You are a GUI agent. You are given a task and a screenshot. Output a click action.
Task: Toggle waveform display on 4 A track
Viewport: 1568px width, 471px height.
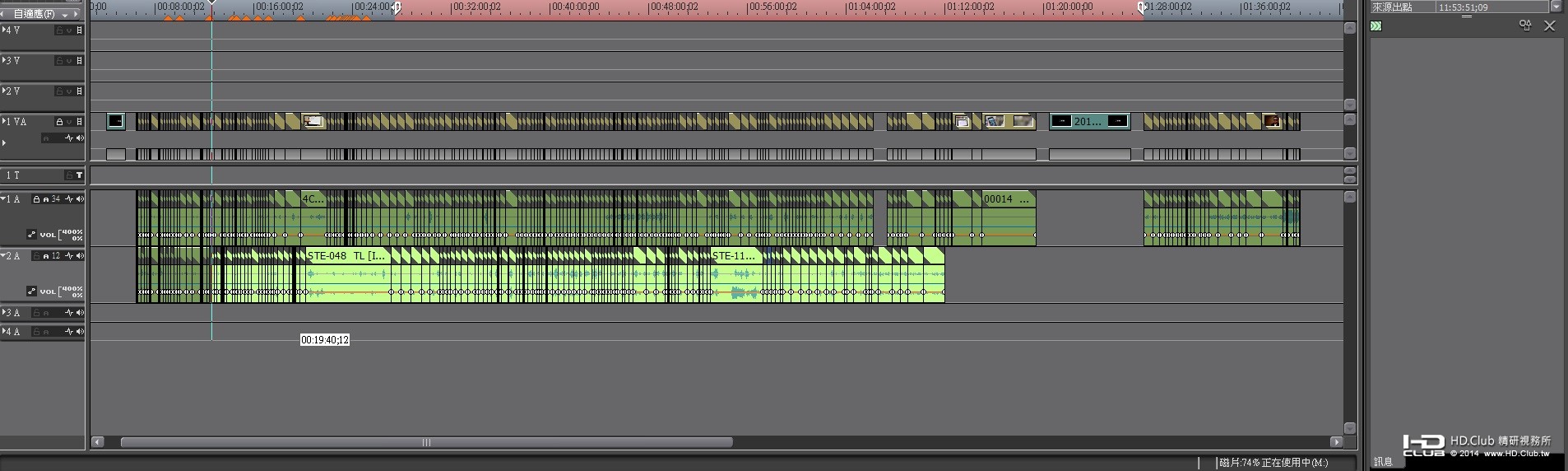tap(69, 332)
